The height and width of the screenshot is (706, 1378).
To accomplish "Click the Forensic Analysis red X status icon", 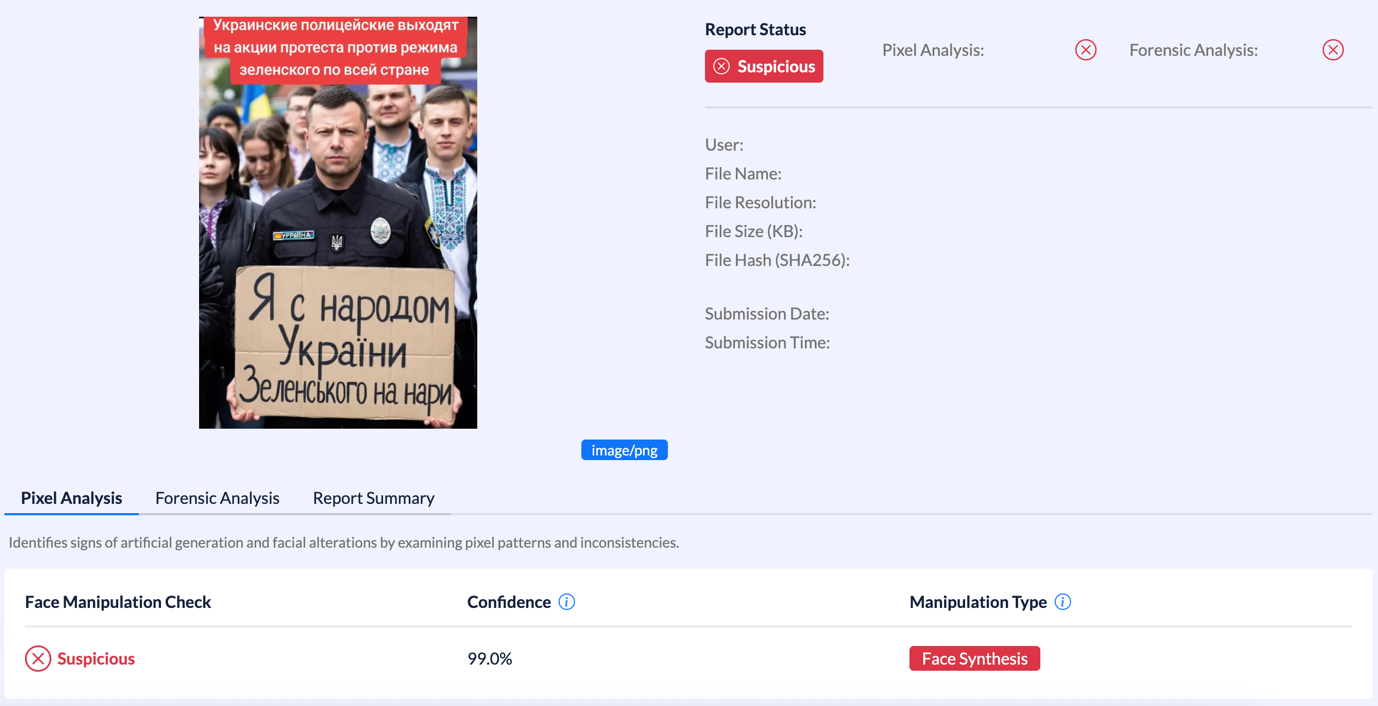I will 1332,50.
